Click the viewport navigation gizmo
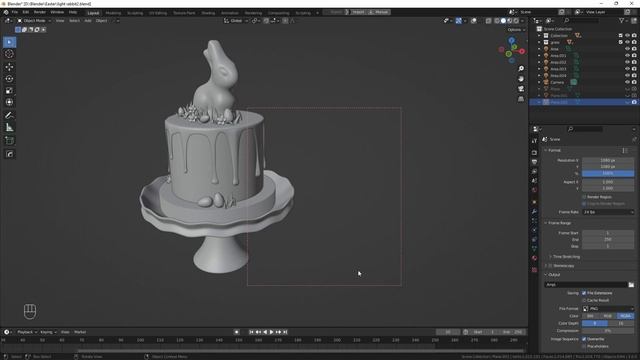The image size is (640, 360). (x=511, y=51)
